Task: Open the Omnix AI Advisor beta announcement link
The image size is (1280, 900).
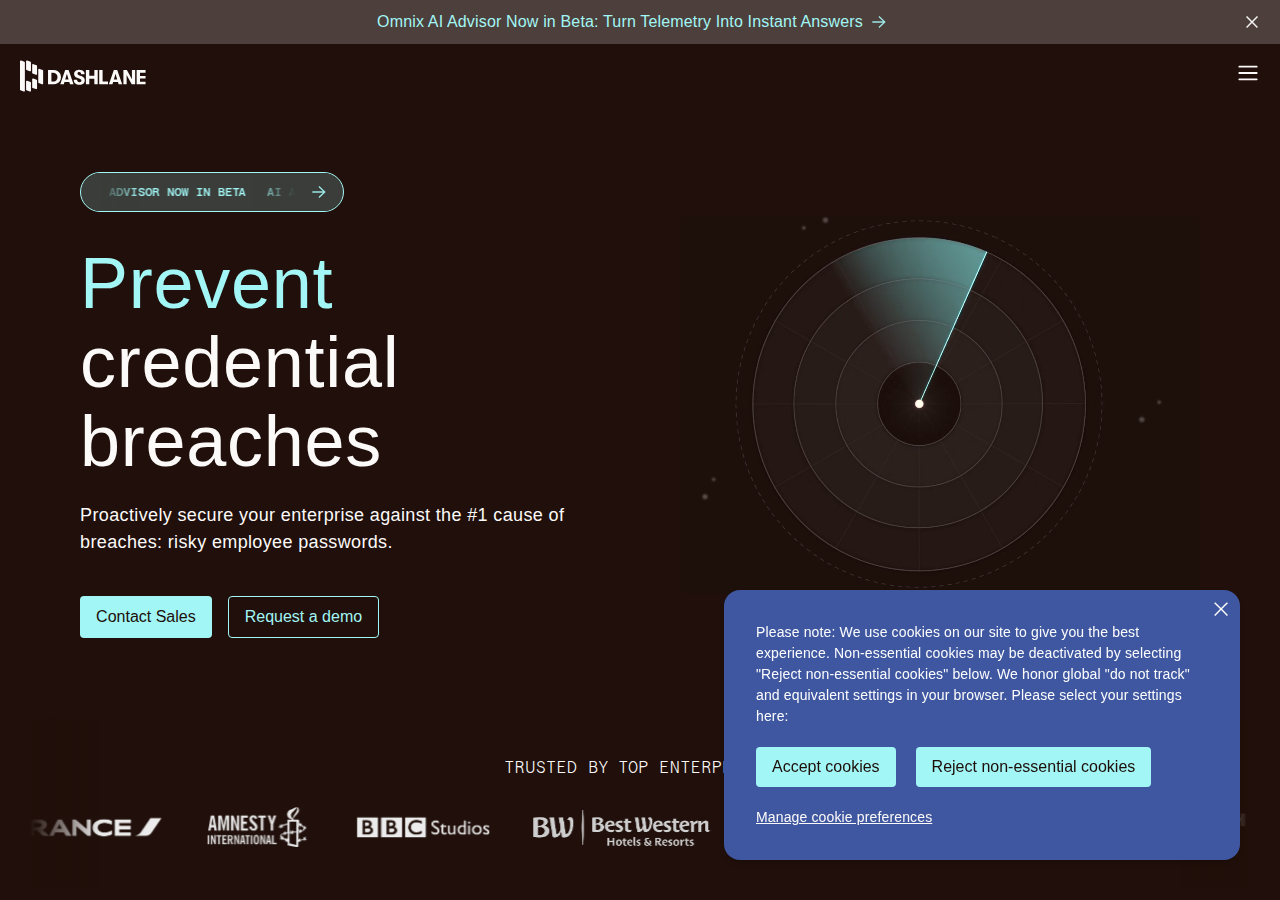Action: (x=631, y=22)
